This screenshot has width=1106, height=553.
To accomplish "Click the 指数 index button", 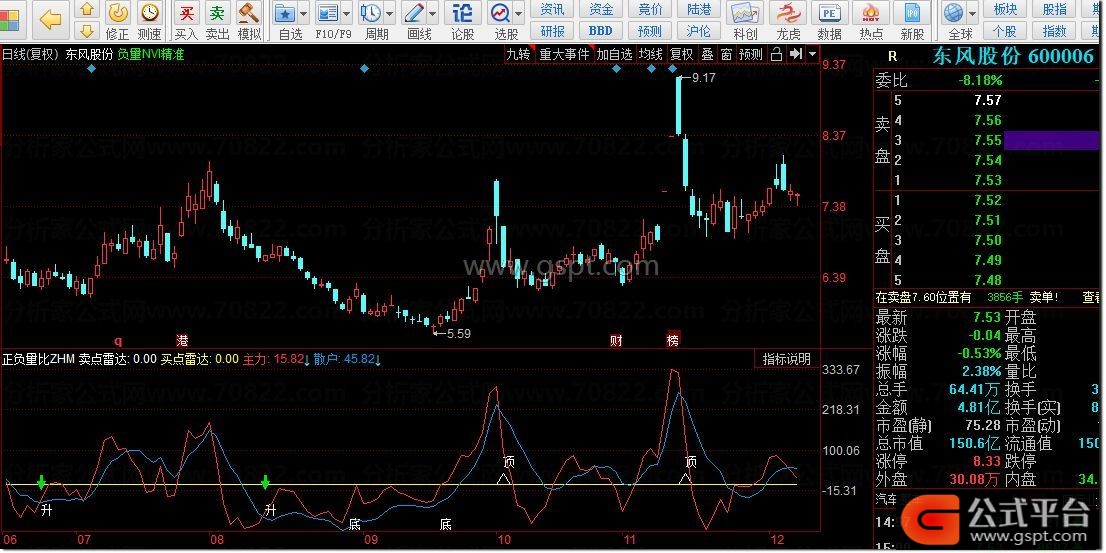I will [1055, 31].
